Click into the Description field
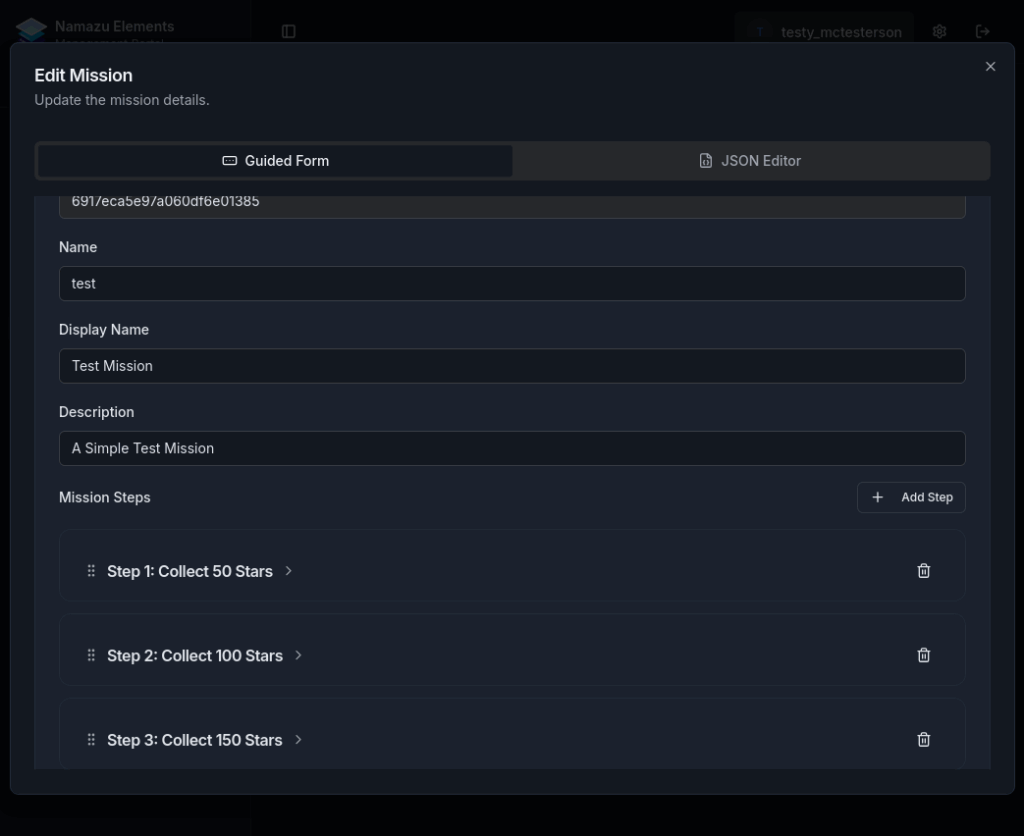The image size is (1024, 836). pos(512,448)
